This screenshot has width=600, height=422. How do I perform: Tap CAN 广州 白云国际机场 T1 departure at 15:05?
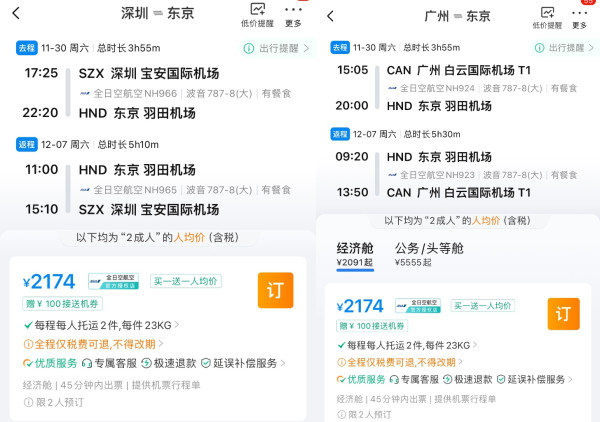coord(459,70)
